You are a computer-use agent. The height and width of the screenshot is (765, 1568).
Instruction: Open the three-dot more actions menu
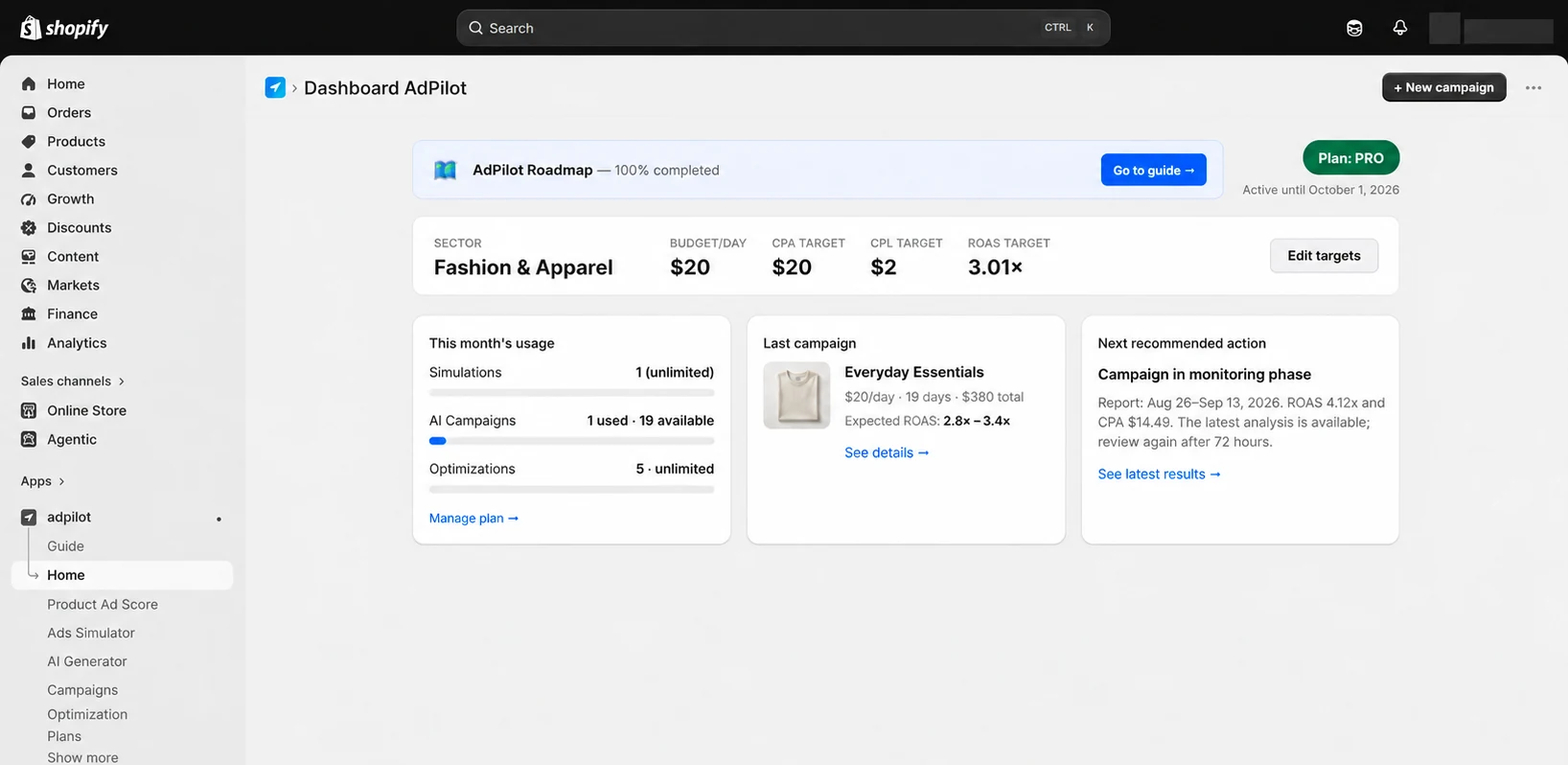[1533, 87]
